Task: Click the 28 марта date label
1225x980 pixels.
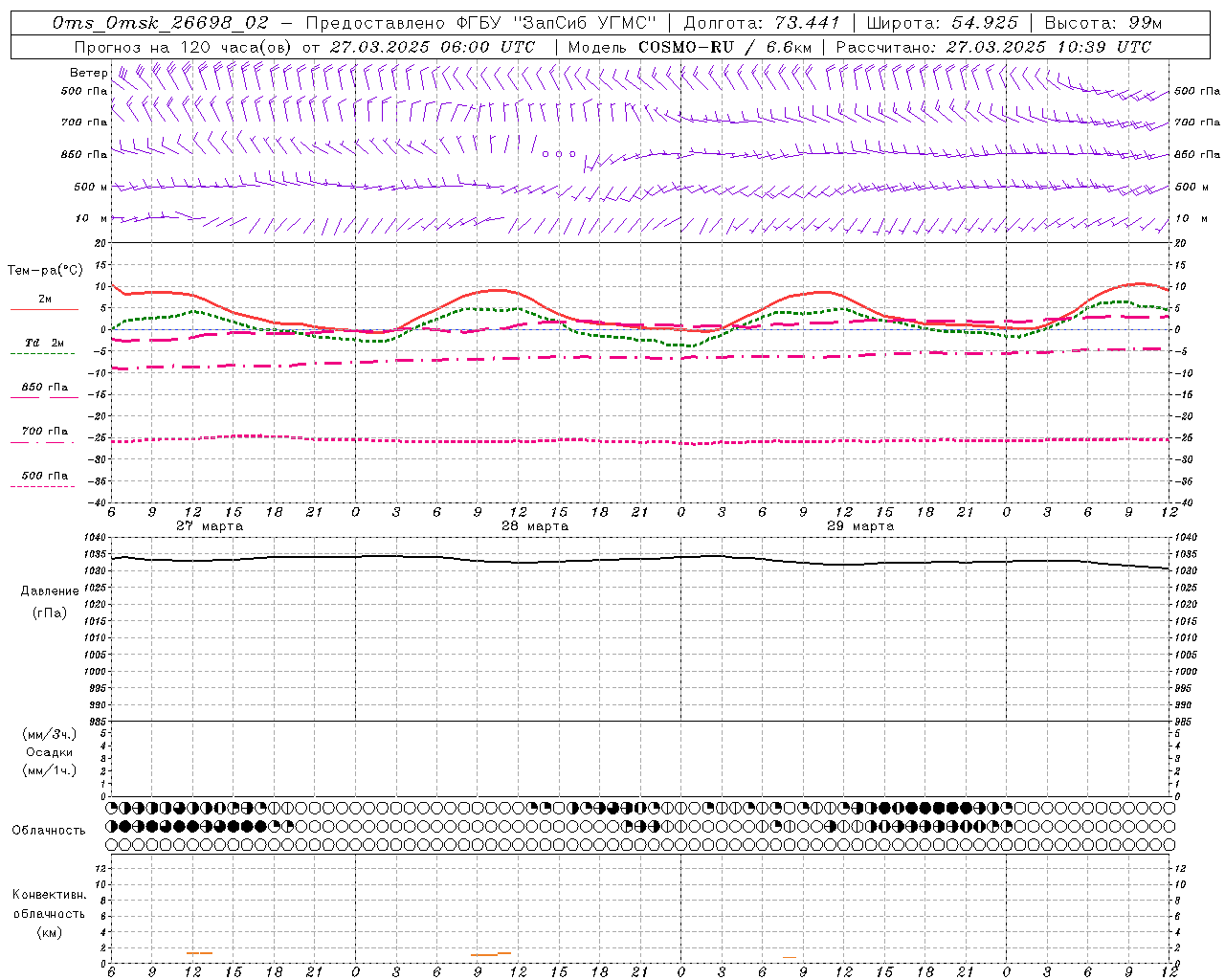Action: (x=535, y=526)
